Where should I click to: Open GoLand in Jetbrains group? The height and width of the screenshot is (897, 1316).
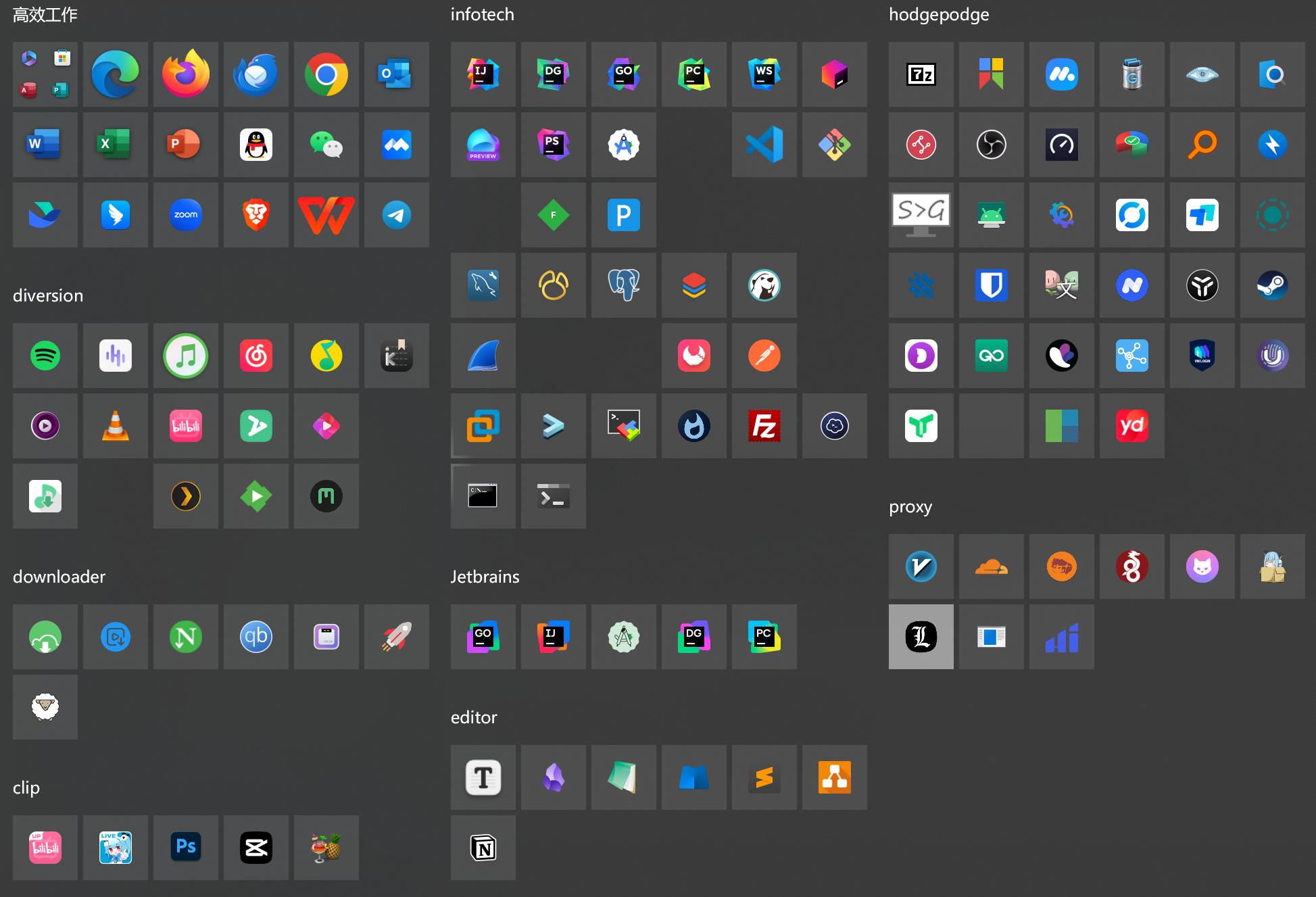click(483, 637)
